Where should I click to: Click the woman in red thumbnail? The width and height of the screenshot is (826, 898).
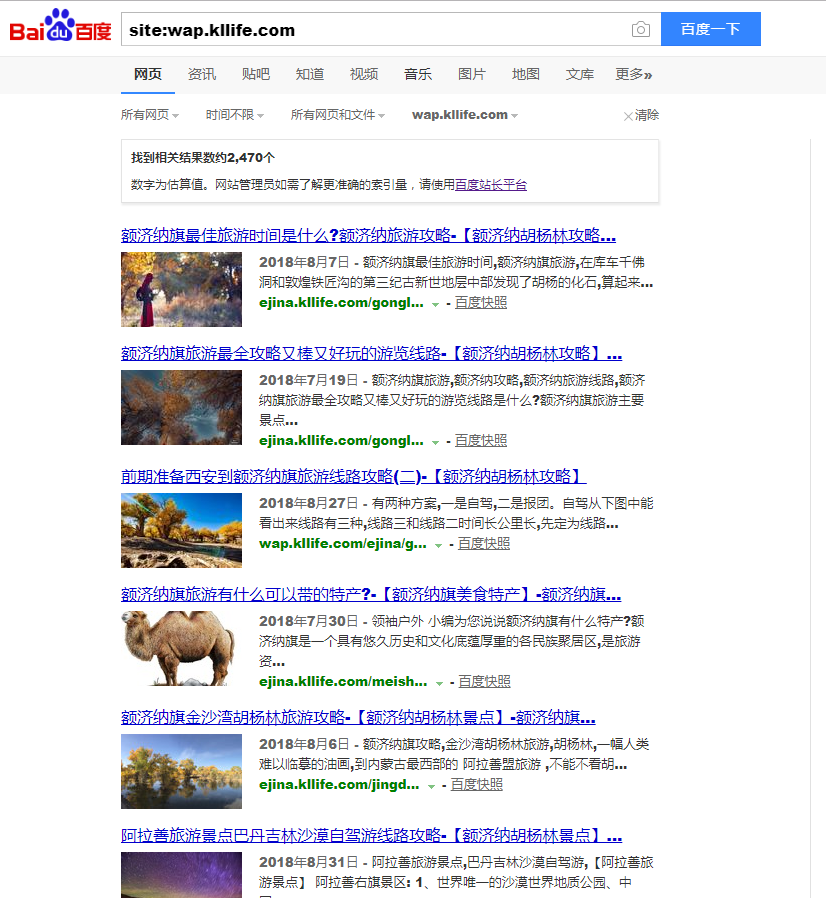(x=181, y=289)
